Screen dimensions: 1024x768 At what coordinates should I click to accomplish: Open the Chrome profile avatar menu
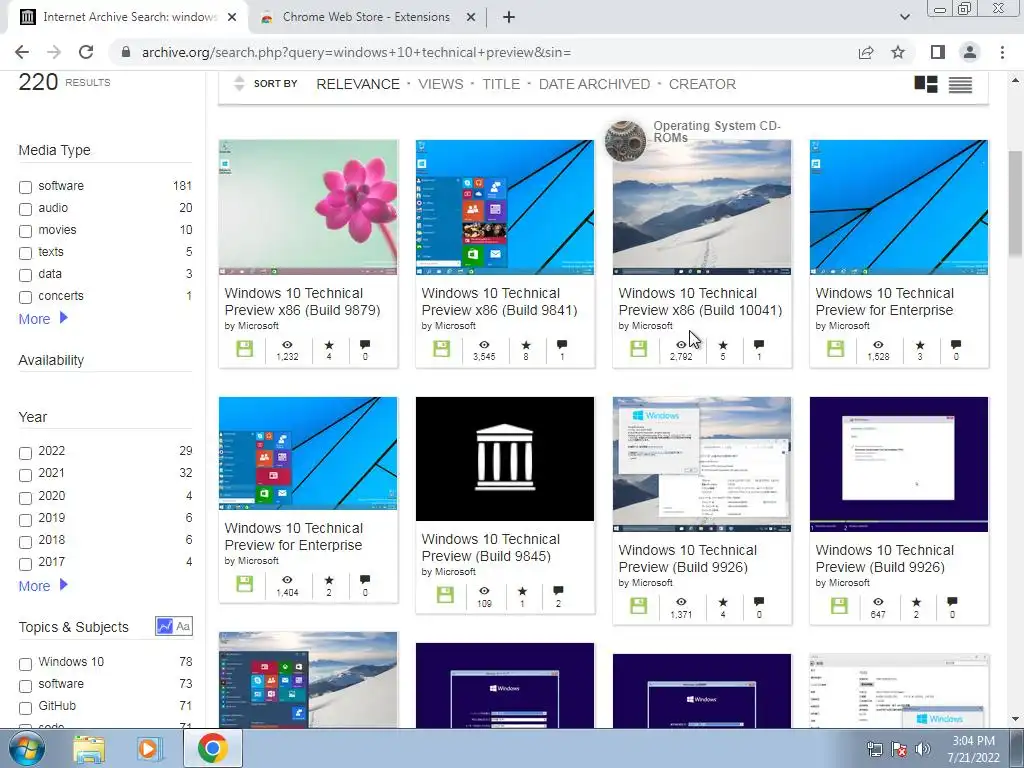(x=970, y=52)
